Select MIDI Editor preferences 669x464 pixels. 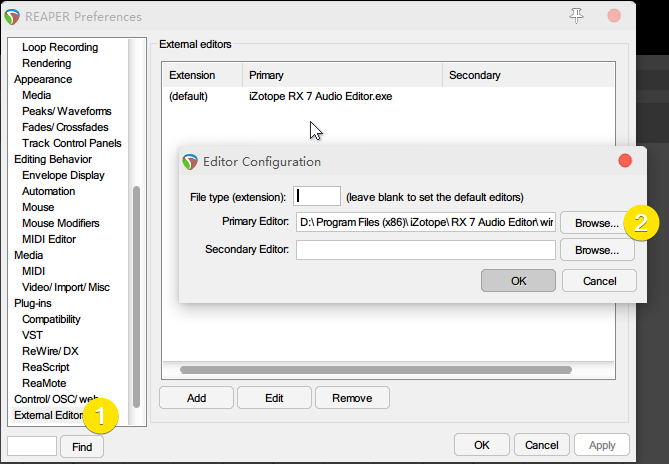pos(49,239)
